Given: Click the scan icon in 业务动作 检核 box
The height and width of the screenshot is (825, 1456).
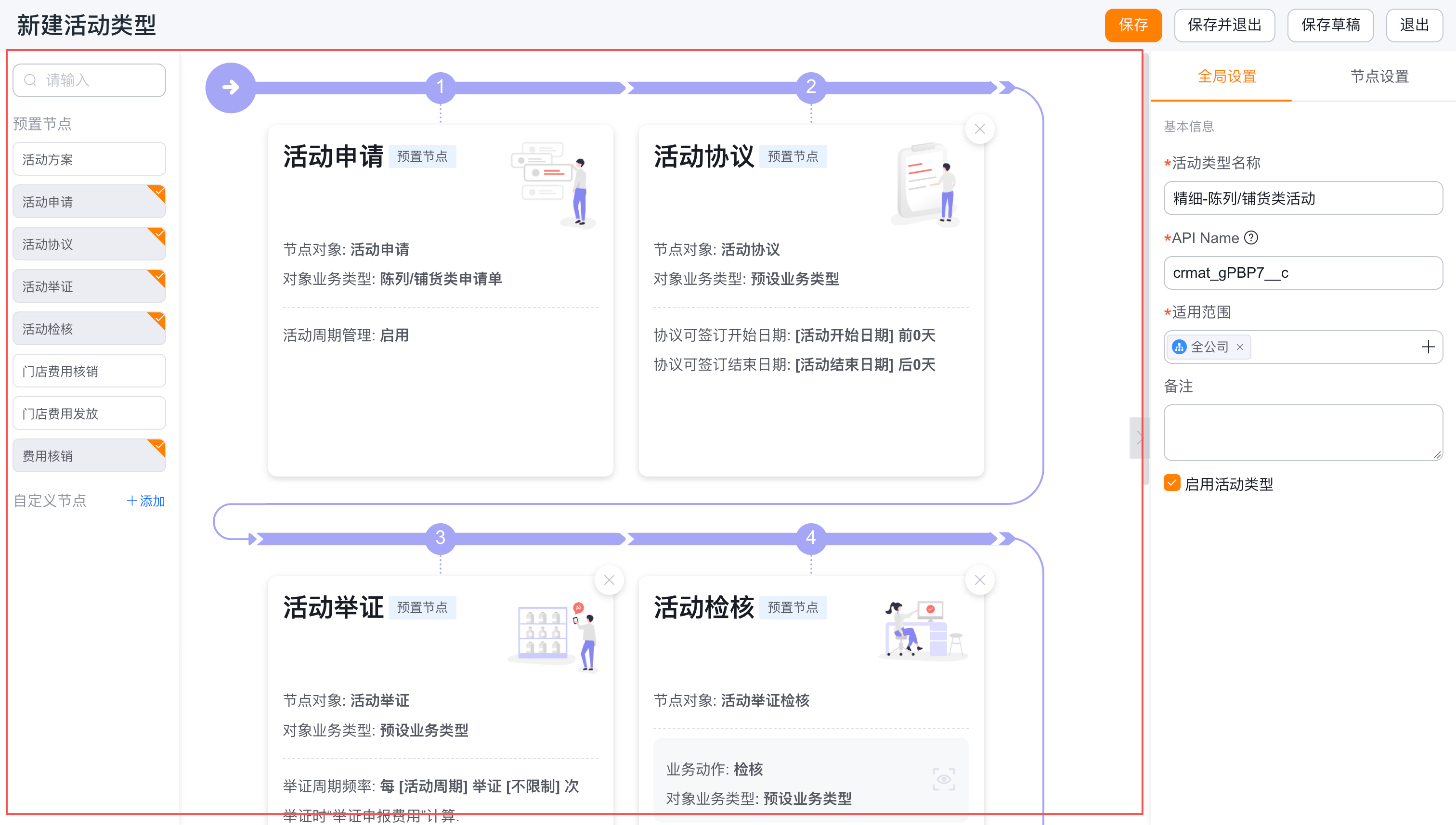Looking at the screenshot, I should click(x=944, y=779).
